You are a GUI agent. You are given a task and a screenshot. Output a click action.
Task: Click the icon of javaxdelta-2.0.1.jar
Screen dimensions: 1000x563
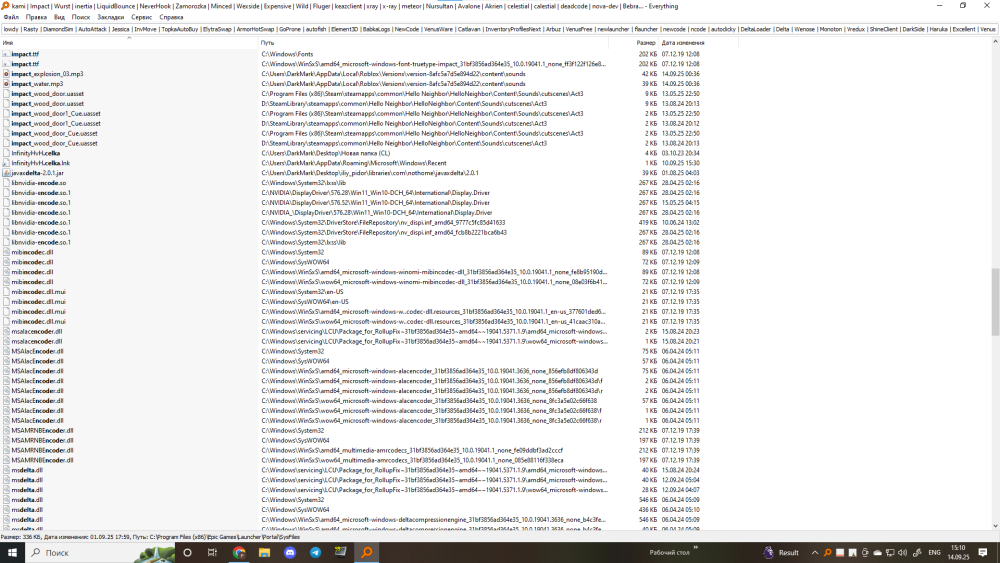point(6,173)
